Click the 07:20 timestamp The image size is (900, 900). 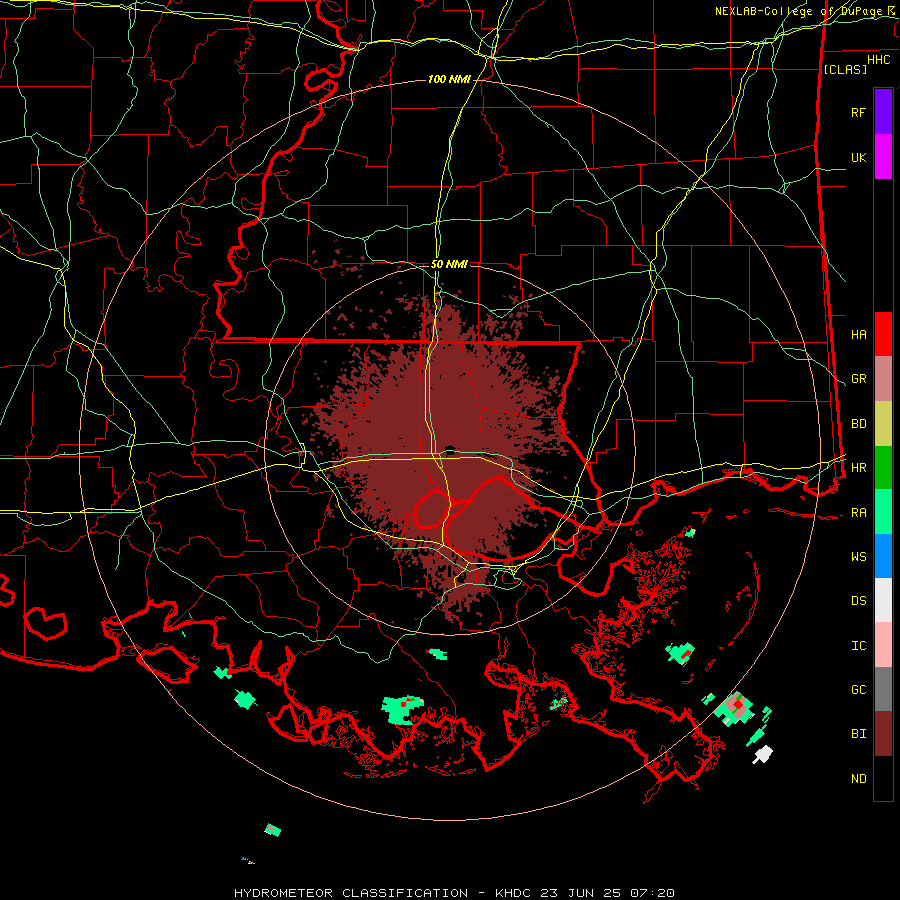pos(652,893)
